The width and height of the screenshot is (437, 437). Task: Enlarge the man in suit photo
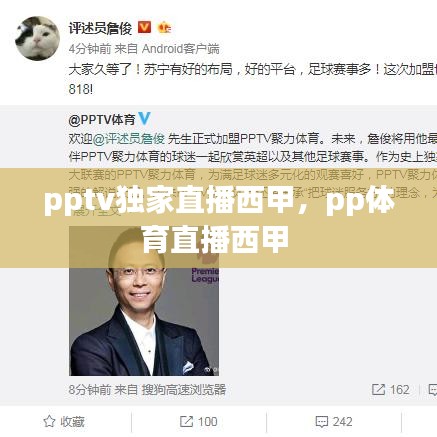(144, 301)
